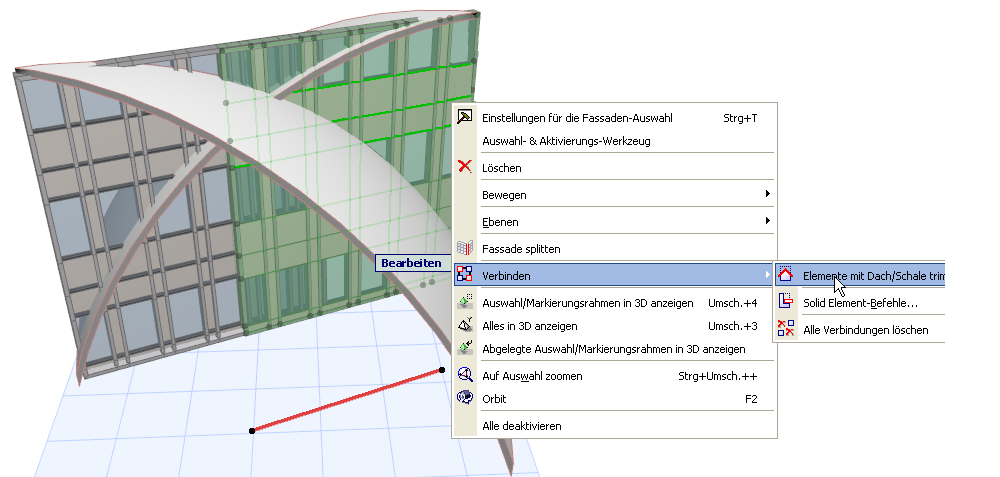The image size is (1000, 477).
Task: Expand the Bewegen submenu arrow
Action: [x=768, y=194]
